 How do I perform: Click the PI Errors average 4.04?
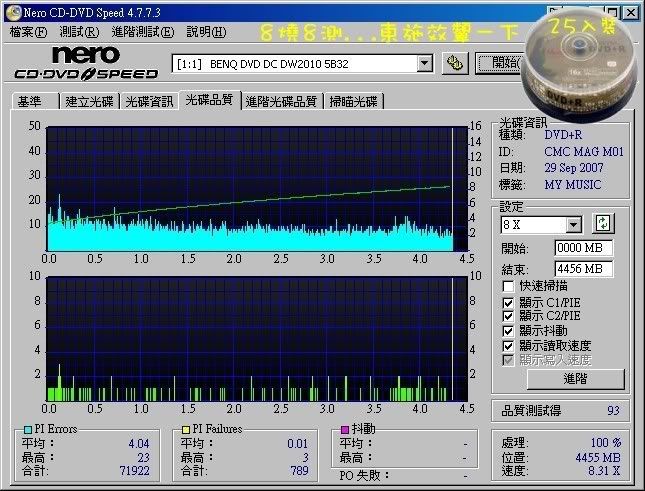pyautogui.click(x=139, y=444)
